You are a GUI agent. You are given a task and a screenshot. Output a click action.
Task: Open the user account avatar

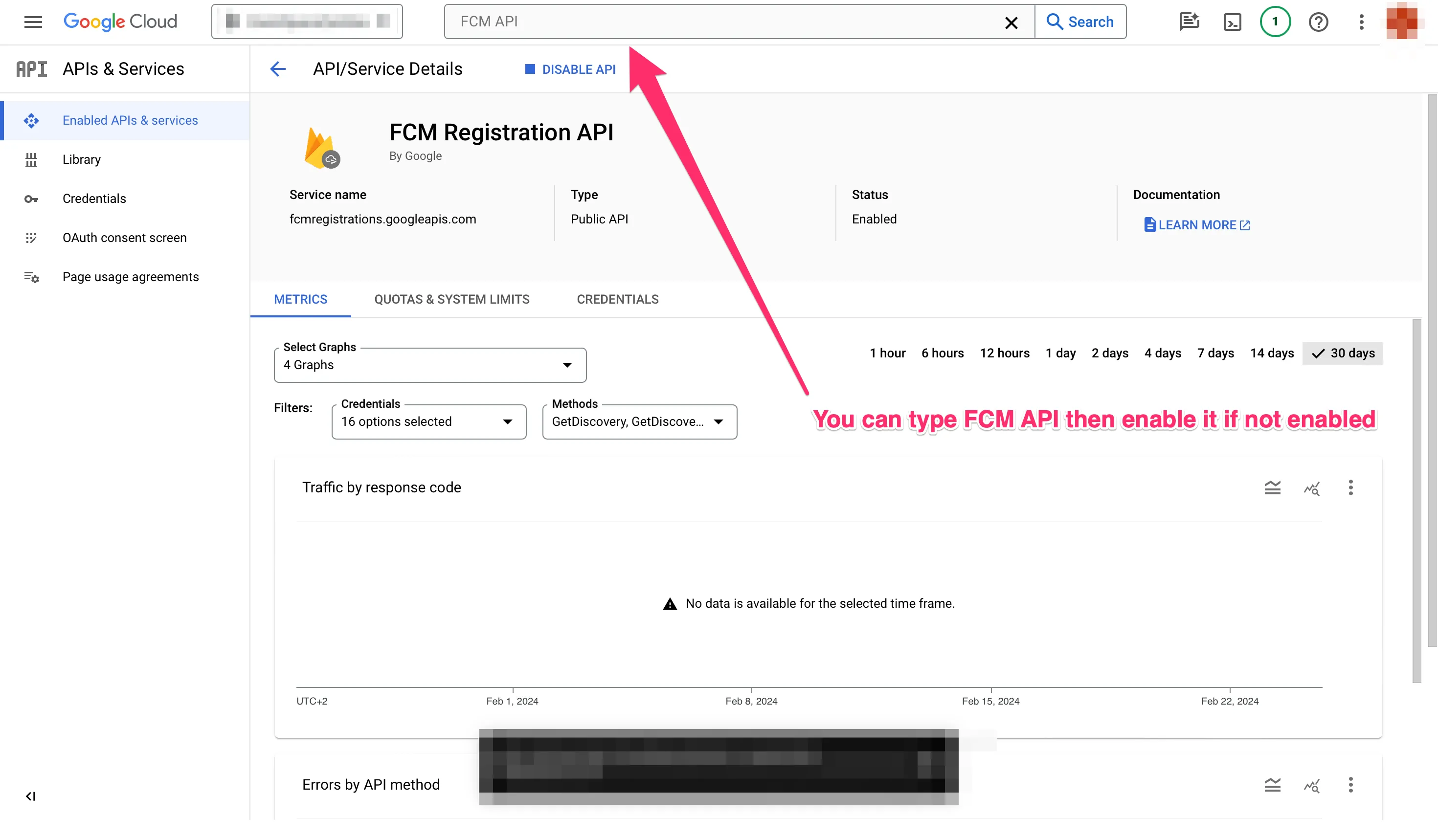pyautogui.click(x=1403, y=22)
